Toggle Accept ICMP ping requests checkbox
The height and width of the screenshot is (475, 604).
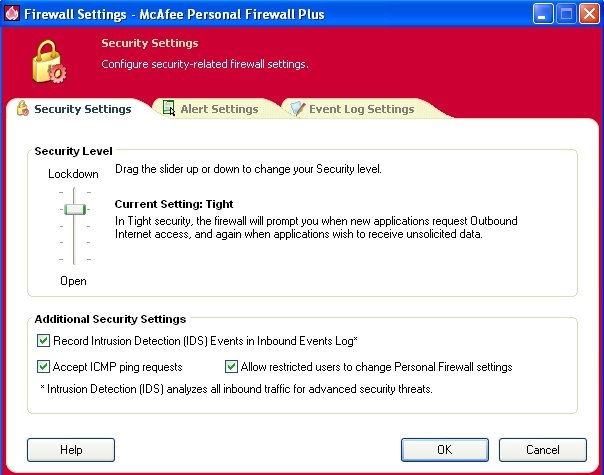point(43,366)
